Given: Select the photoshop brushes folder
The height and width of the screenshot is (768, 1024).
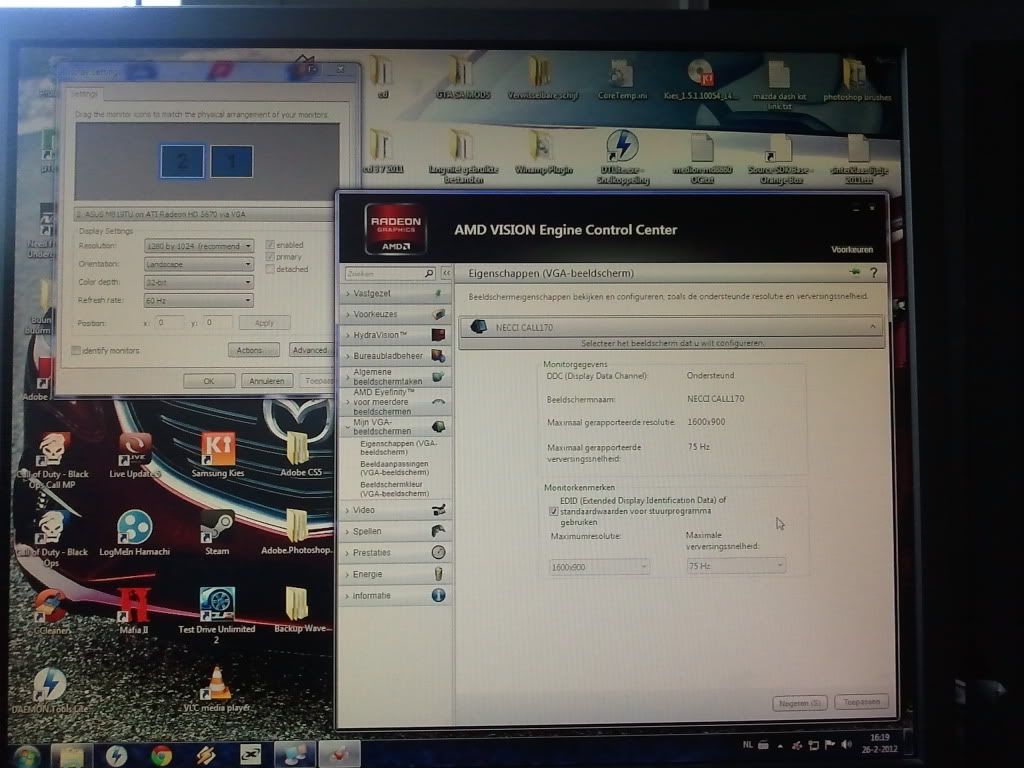Looking at the screenshot, I should pyautogui.click(x=857, y=80).
